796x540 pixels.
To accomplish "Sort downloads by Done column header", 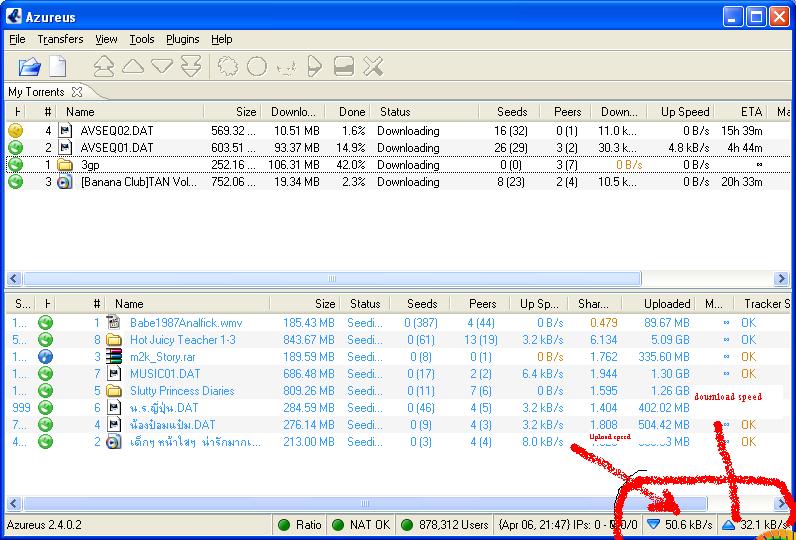I will [347, 112].
